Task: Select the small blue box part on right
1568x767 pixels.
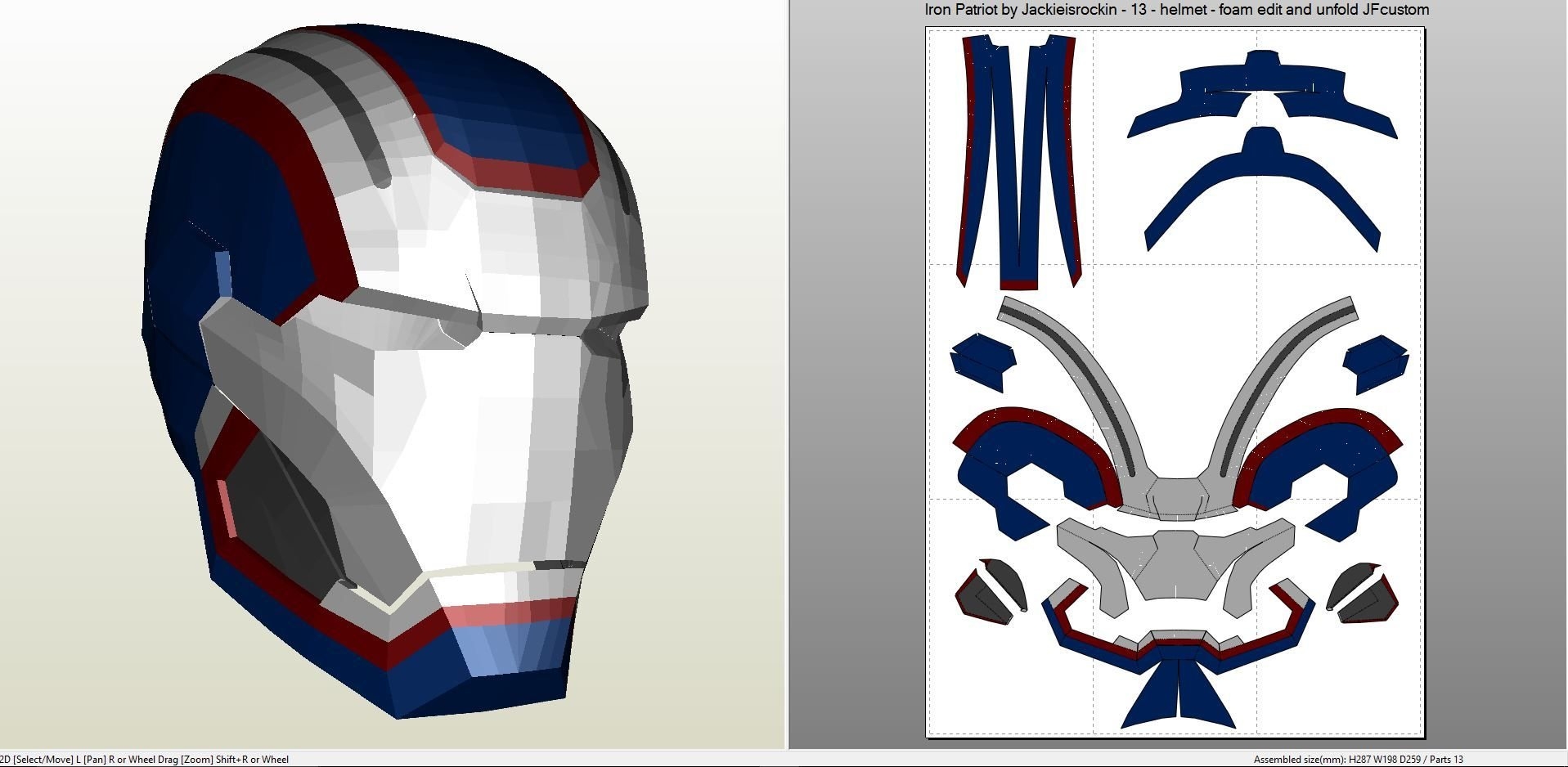Action: [1375, 364]
